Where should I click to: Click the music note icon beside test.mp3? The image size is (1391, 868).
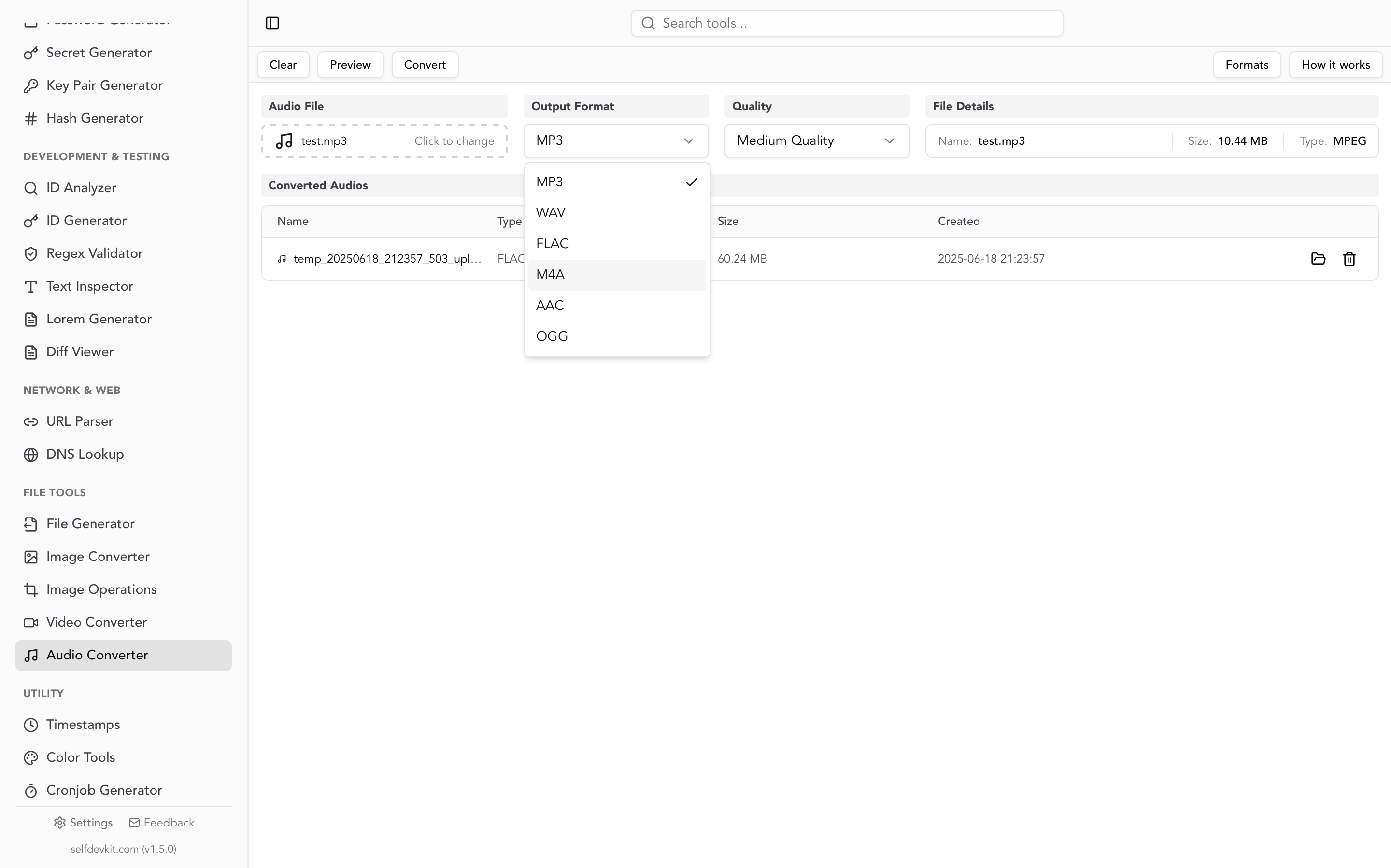click(284, 140)
